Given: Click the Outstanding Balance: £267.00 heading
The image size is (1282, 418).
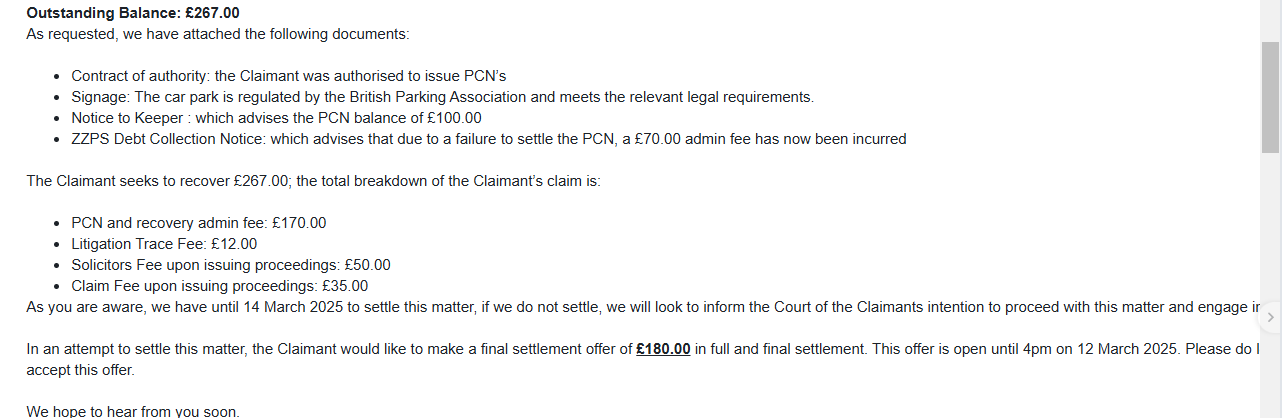Looking at the screenshot, I should tap(133, 14).
